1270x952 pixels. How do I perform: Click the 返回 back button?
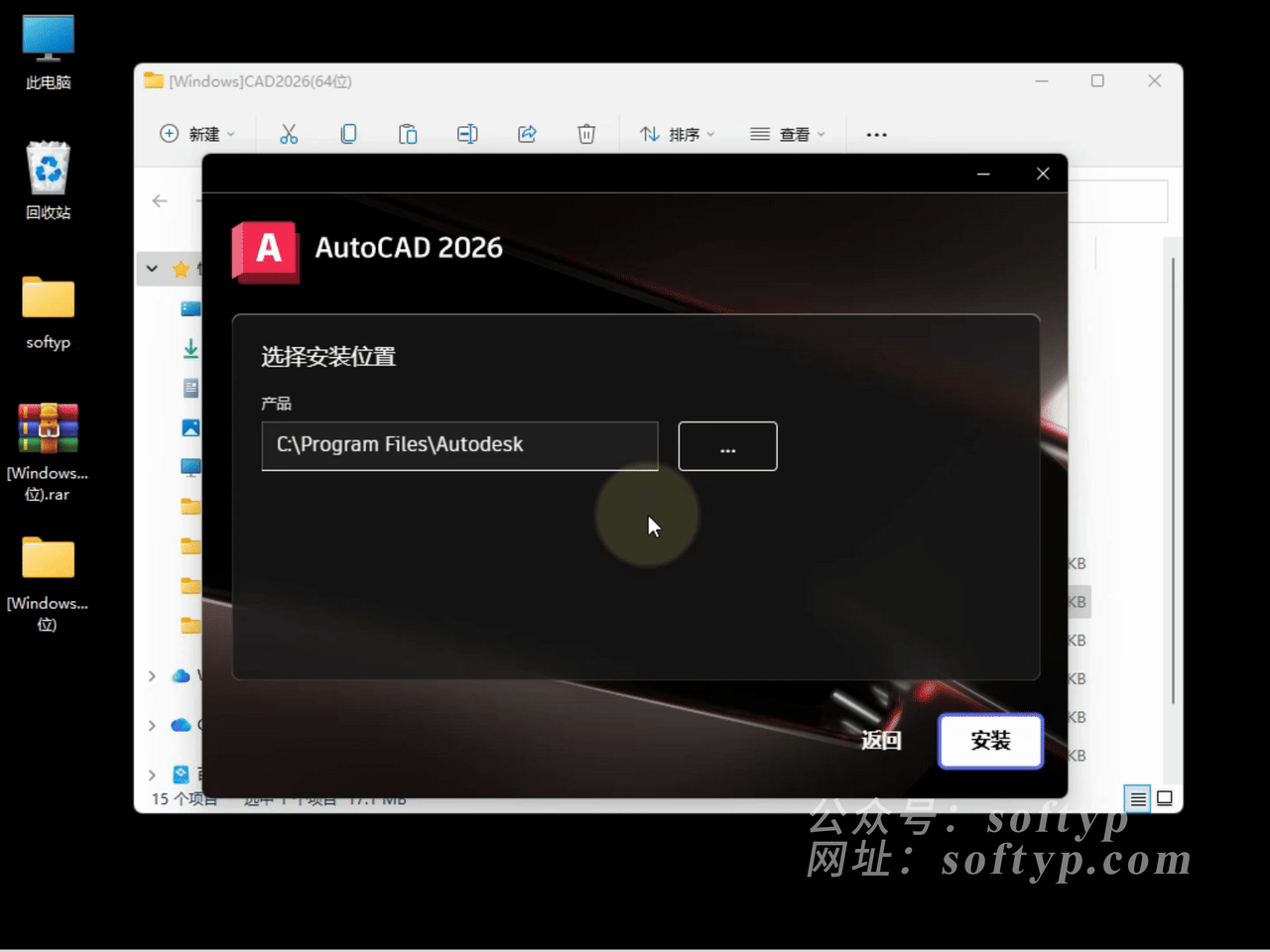tap(880, 741)
